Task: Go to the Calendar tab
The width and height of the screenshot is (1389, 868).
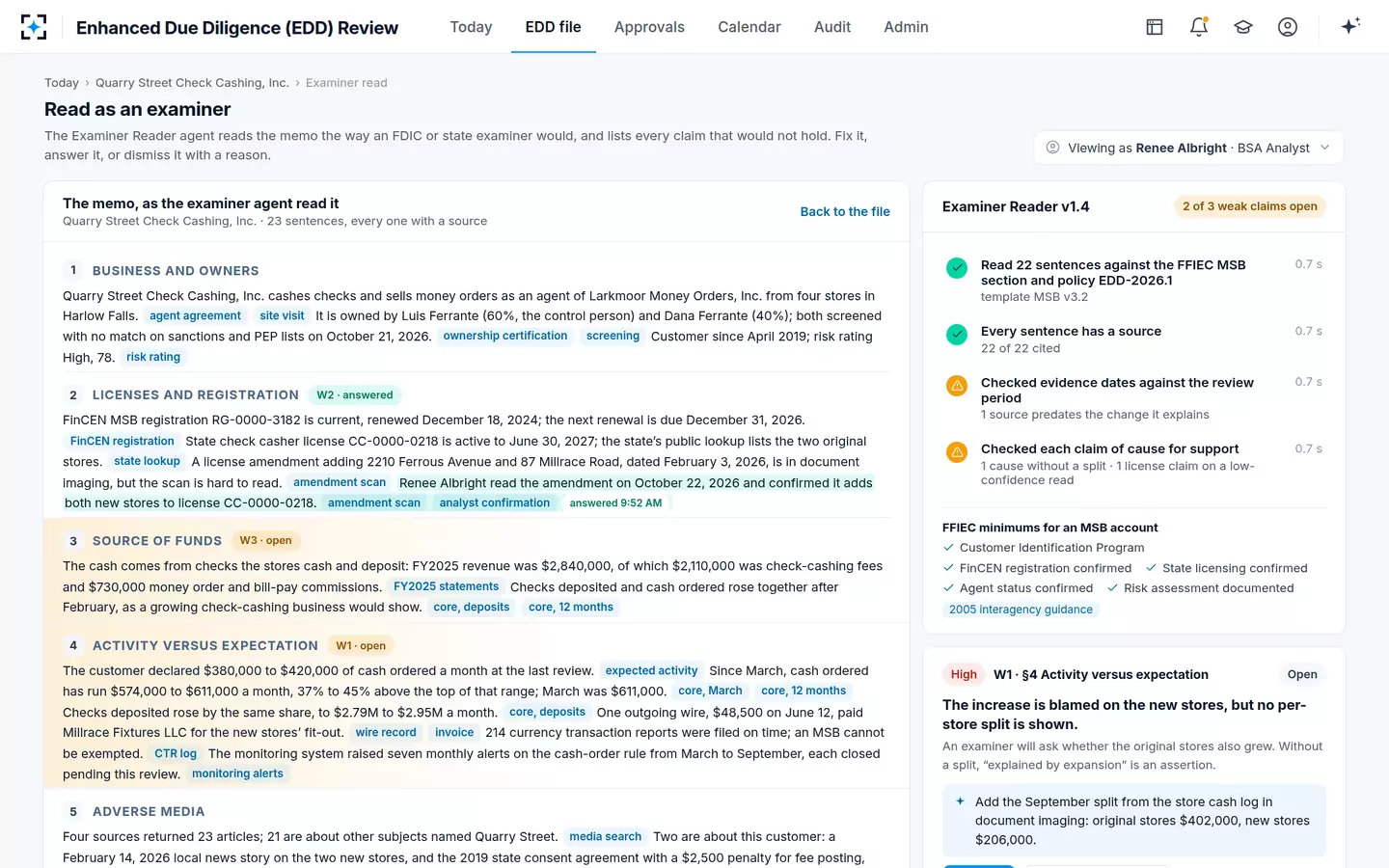Action: (749, 27)
